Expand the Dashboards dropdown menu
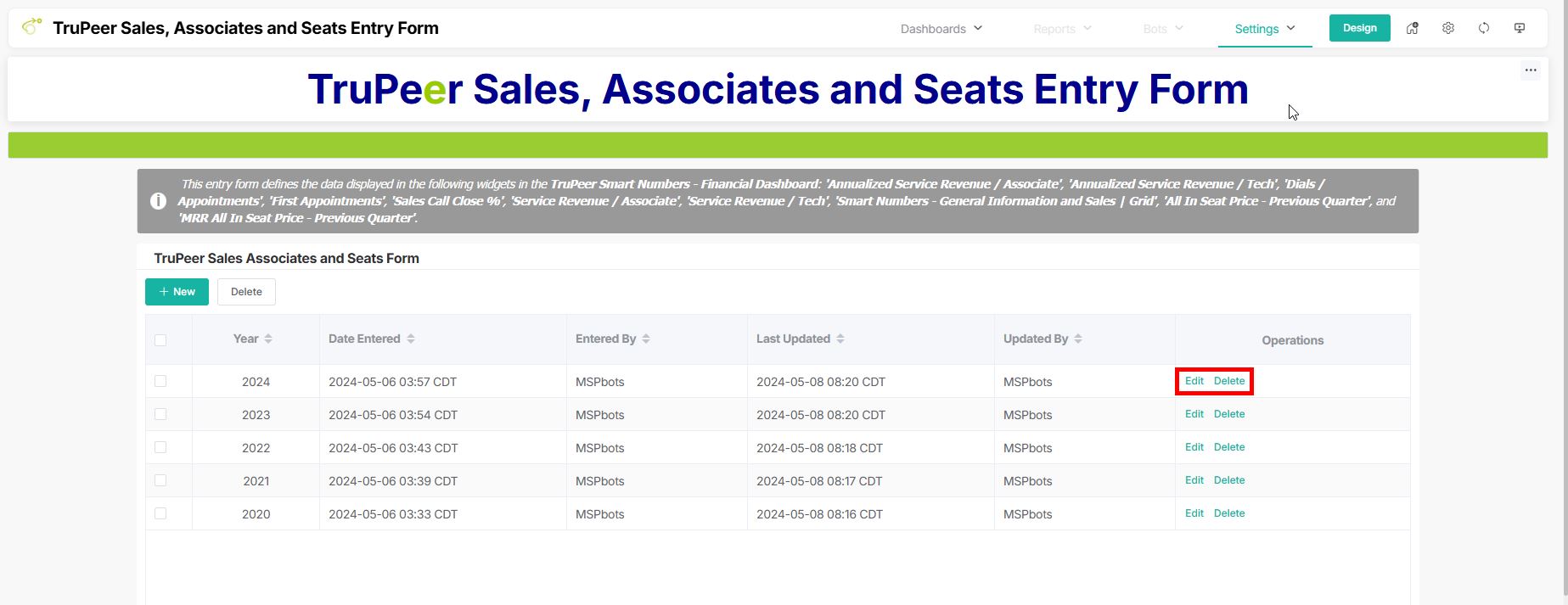 (x=941, y=29)
